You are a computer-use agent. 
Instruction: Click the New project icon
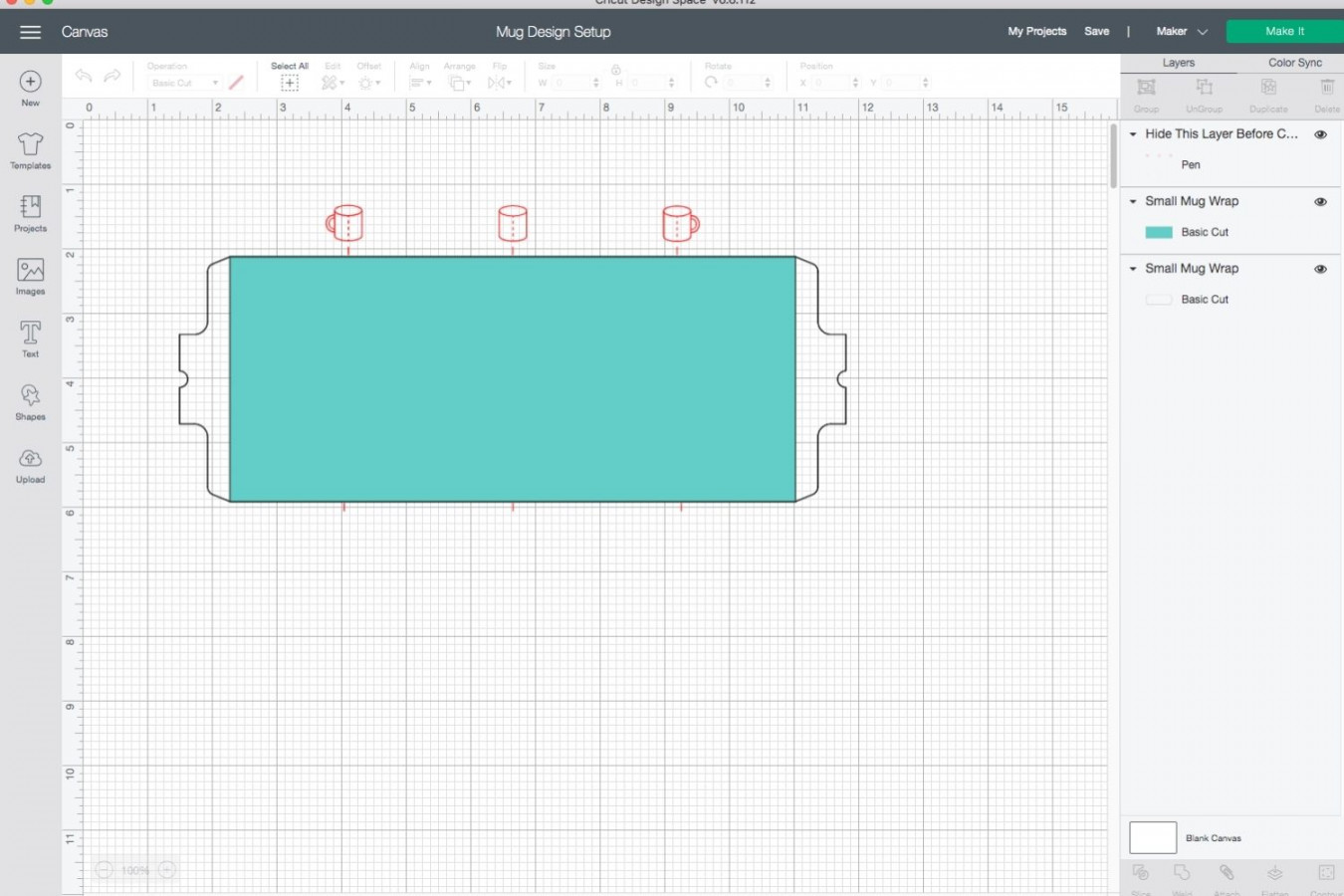[x=30, y=82]
